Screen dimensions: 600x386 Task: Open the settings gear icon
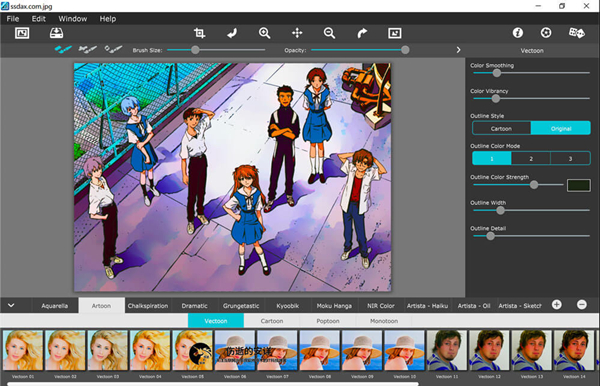[x=546, y=33]
